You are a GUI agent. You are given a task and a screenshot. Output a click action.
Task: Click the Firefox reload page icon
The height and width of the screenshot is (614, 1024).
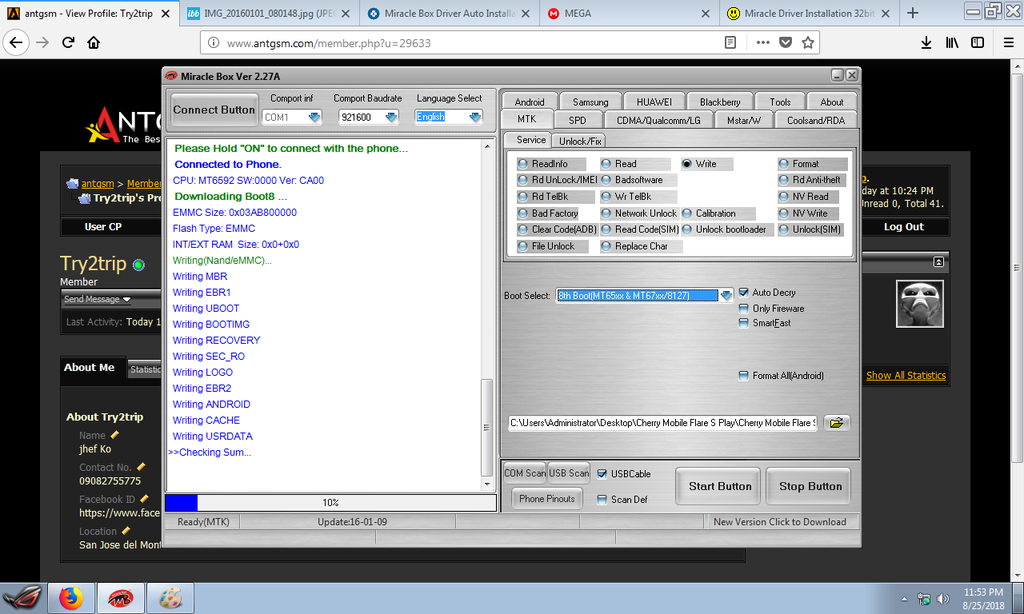point(68,42)
